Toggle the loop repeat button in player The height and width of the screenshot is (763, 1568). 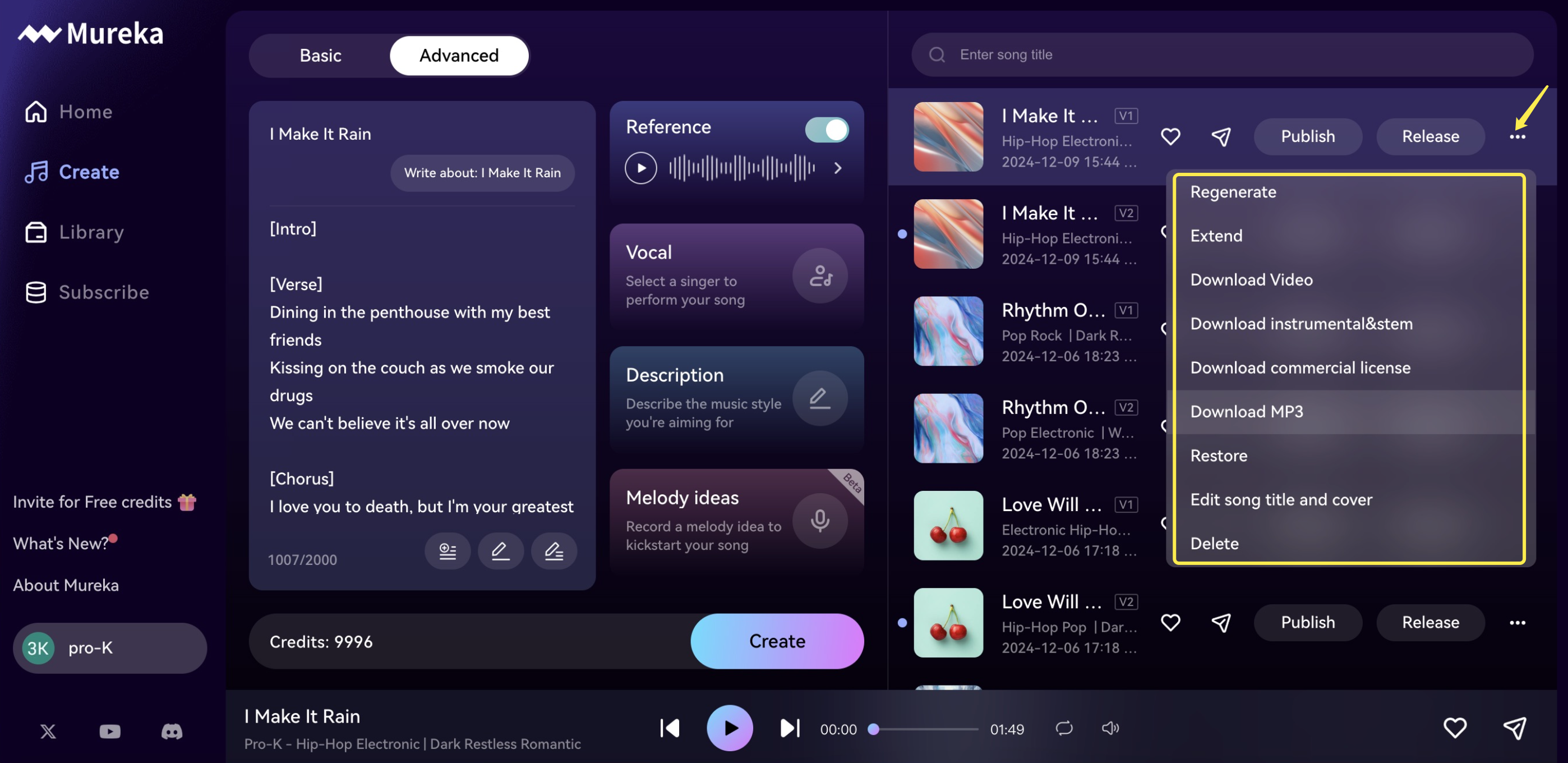tap(1063, 728)
